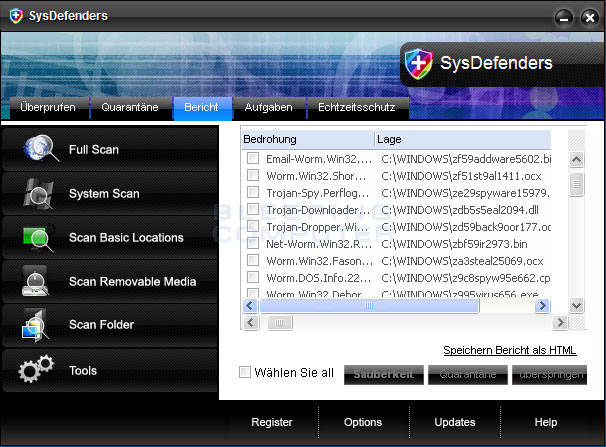Click Speichern Bericht als HTML link
Image resolution: width=606 pixels, height=447 pixels.
point(509,350)
